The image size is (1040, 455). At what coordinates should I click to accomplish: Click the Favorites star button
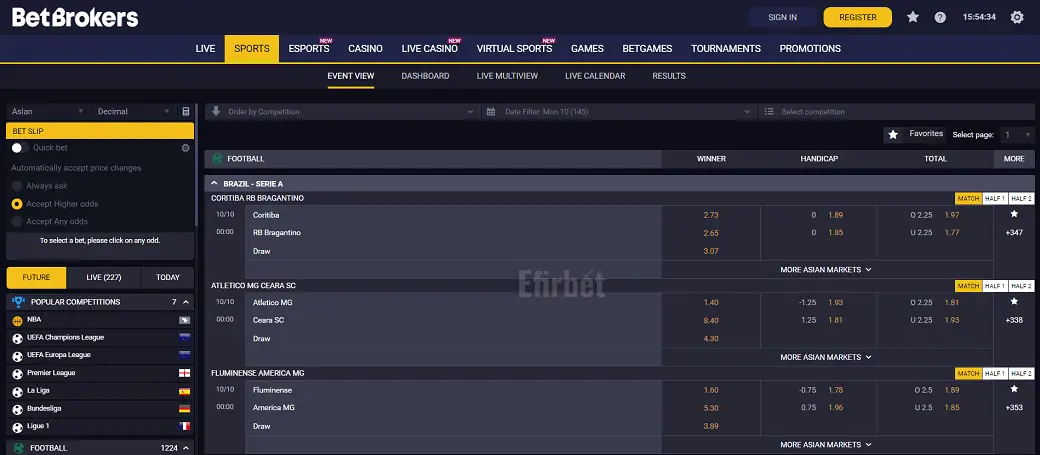click(x=915, y=135)
